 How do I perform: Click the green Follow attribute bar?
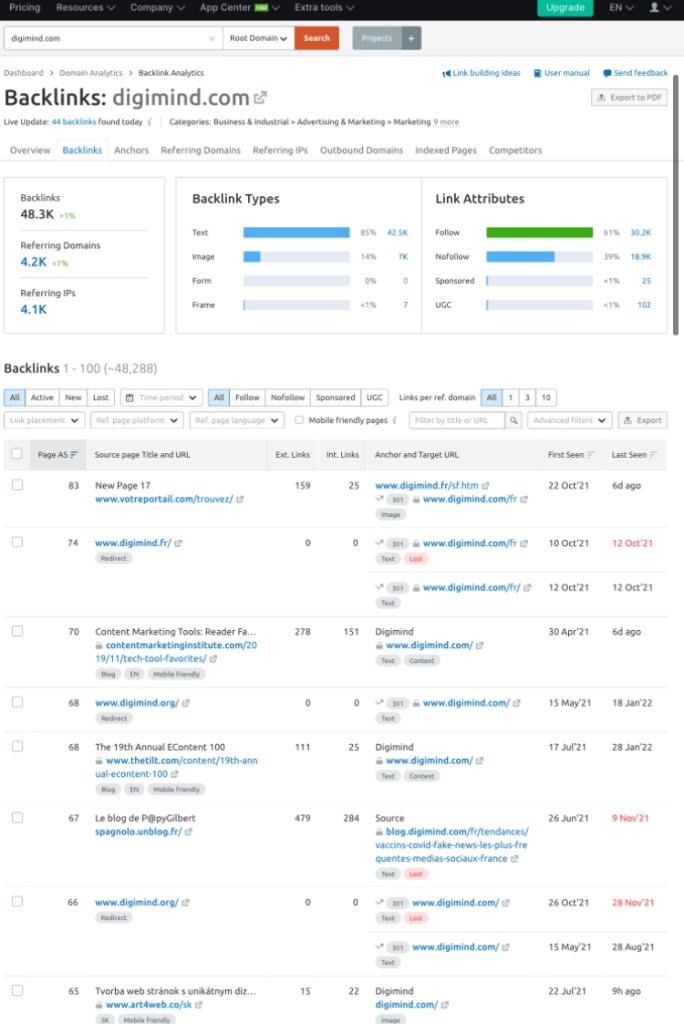(540, 232)
